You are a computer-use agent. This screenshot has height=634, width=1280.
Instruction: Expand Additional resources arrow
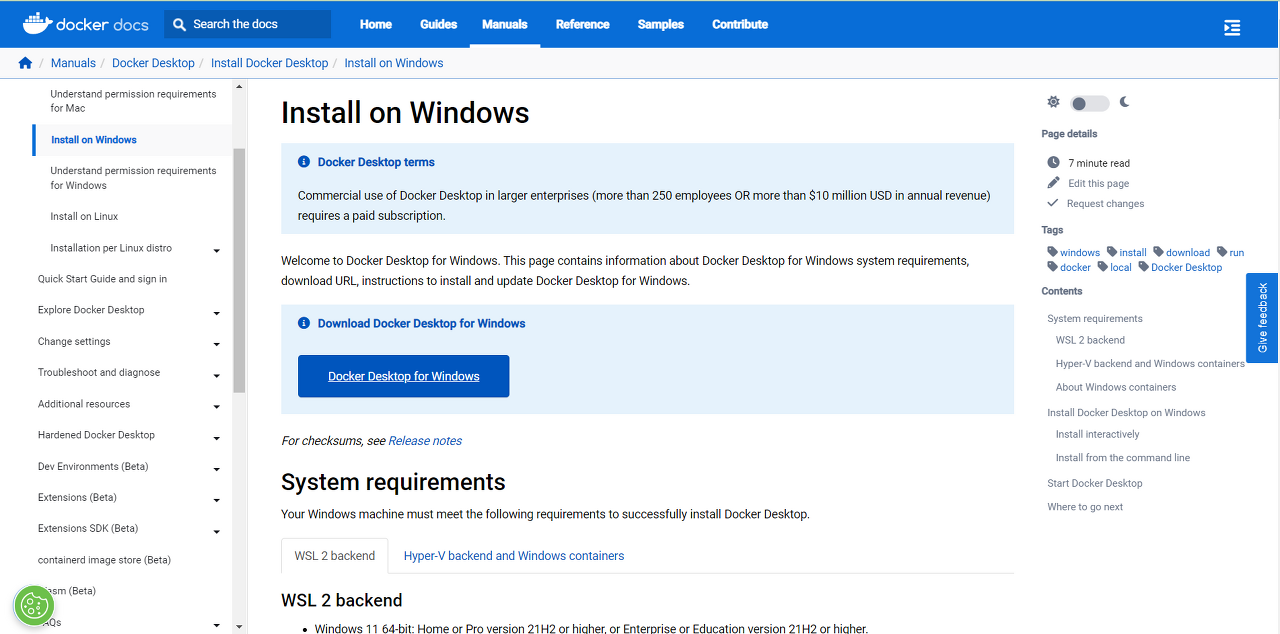click(x=217, y=407)
